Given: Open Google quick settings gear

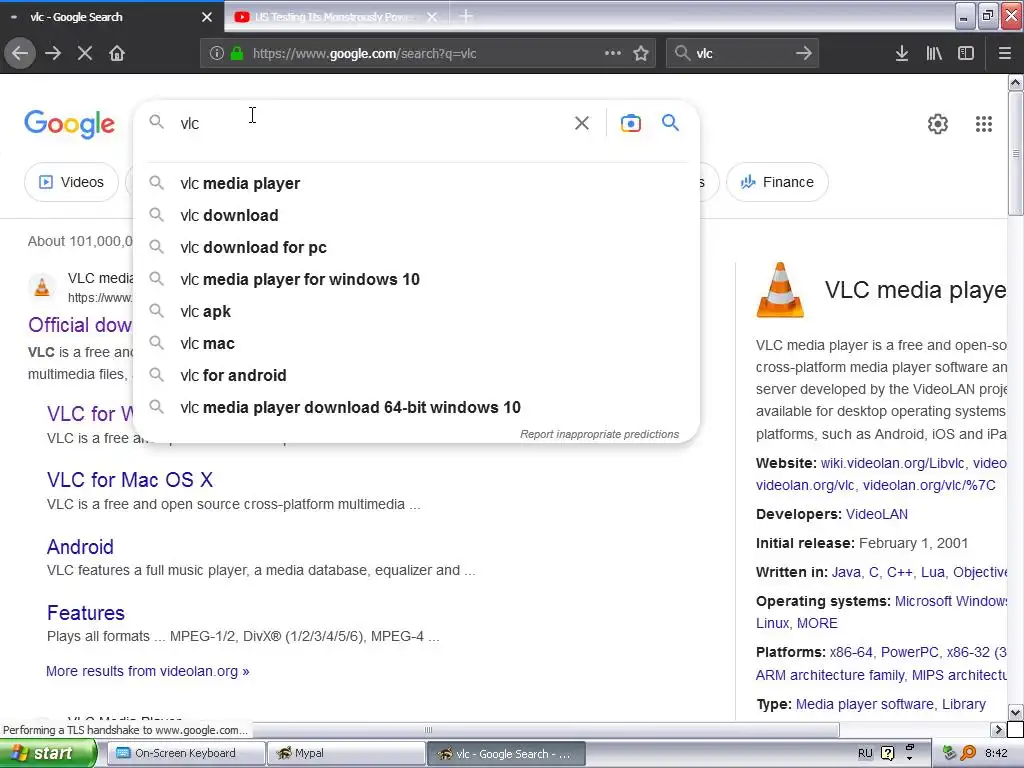Looking at the screenshot, I should pyautogui.click(x=938, y=123).
